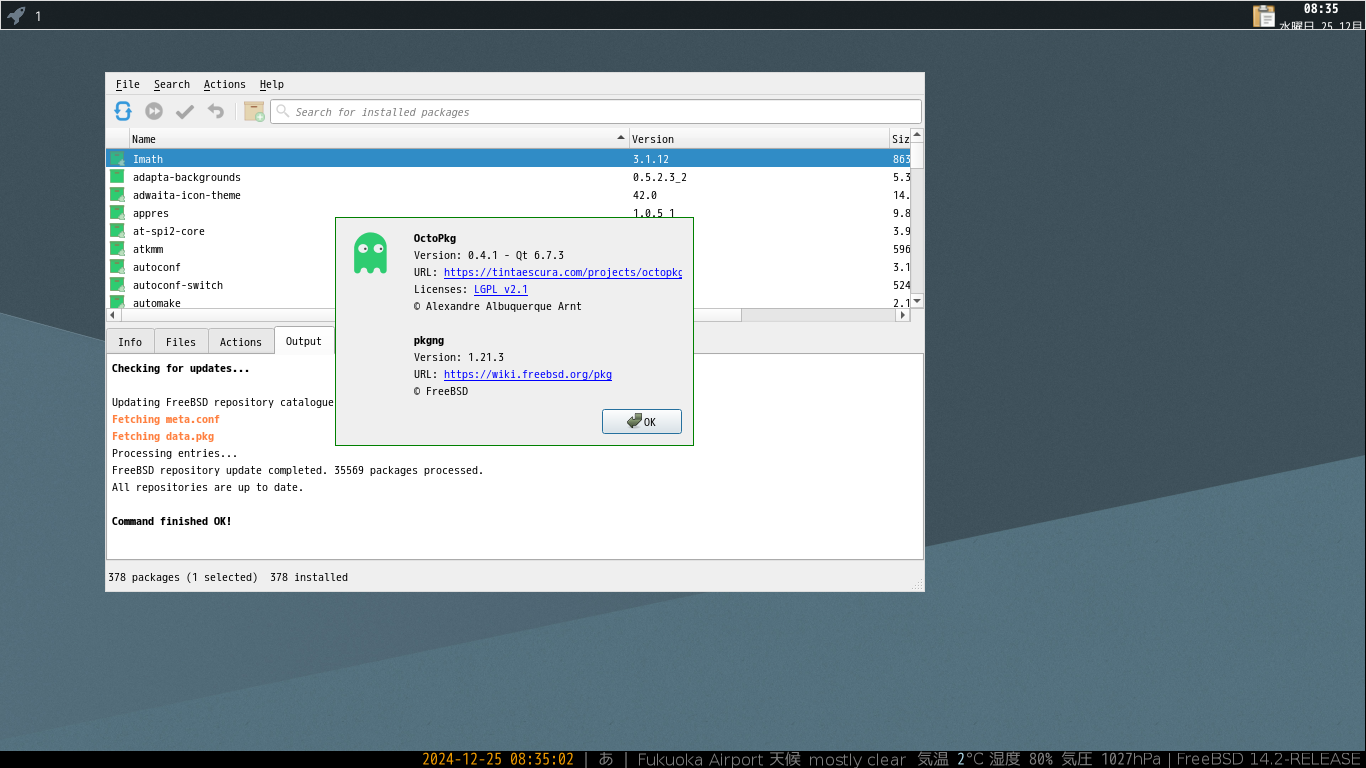Focus the Search for installed packages field
Screen dimensions: 1366x768
coord(600,112)
